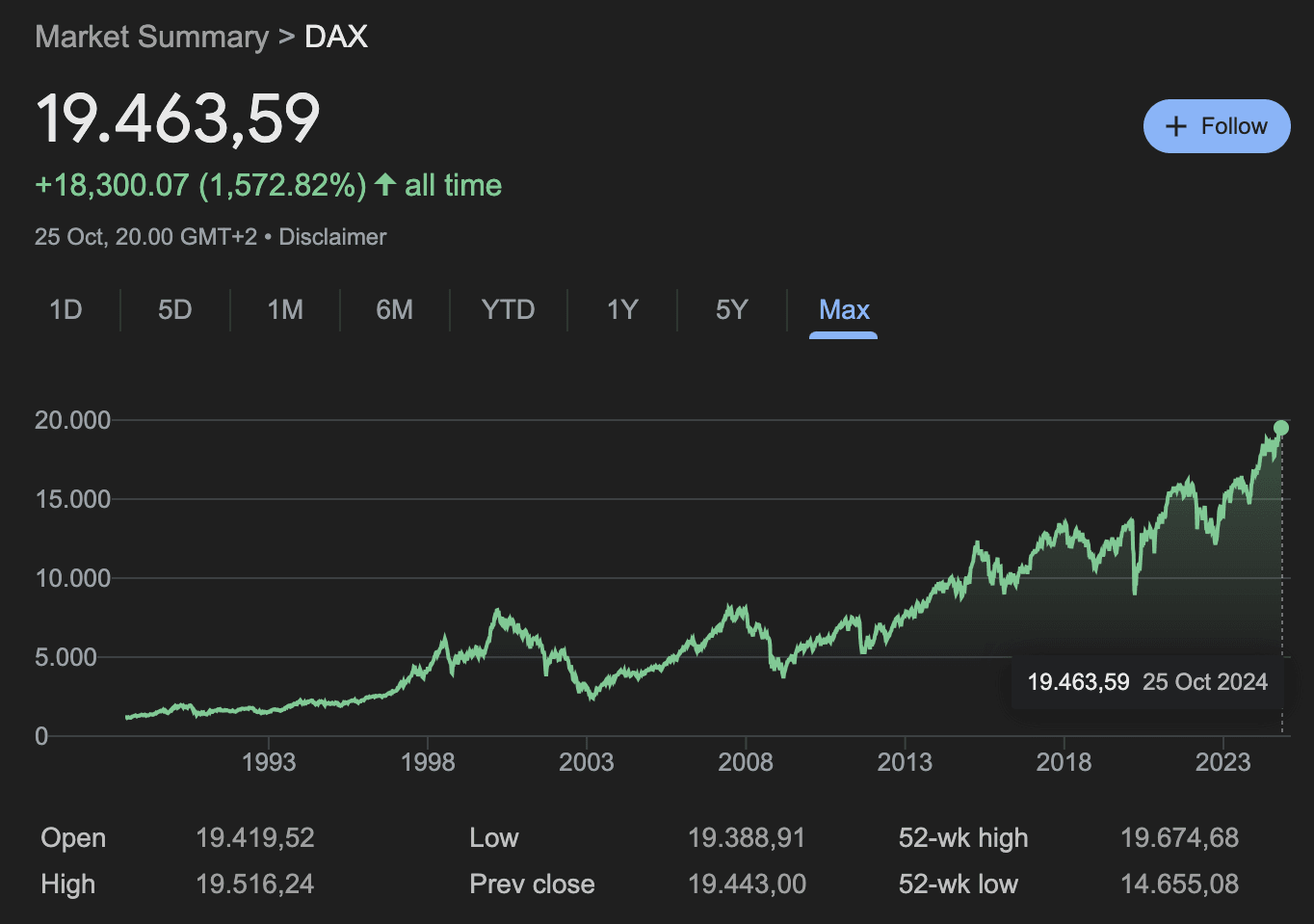Image resolution: width=1314 pixels, height=924 pixels.
Task: Select the YTD time range
Action: tap(508, 309)
